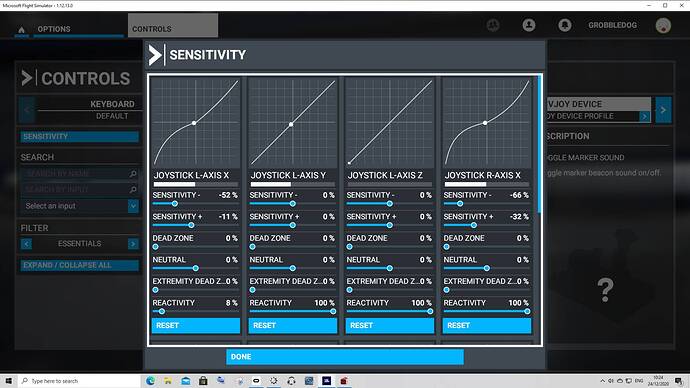Image resolution: width=690 pixels, height=388 pixels.
Task: Click the Sensitivity panel vertical scrollbar
Action: pyautogui.click(x=540, y=145)
